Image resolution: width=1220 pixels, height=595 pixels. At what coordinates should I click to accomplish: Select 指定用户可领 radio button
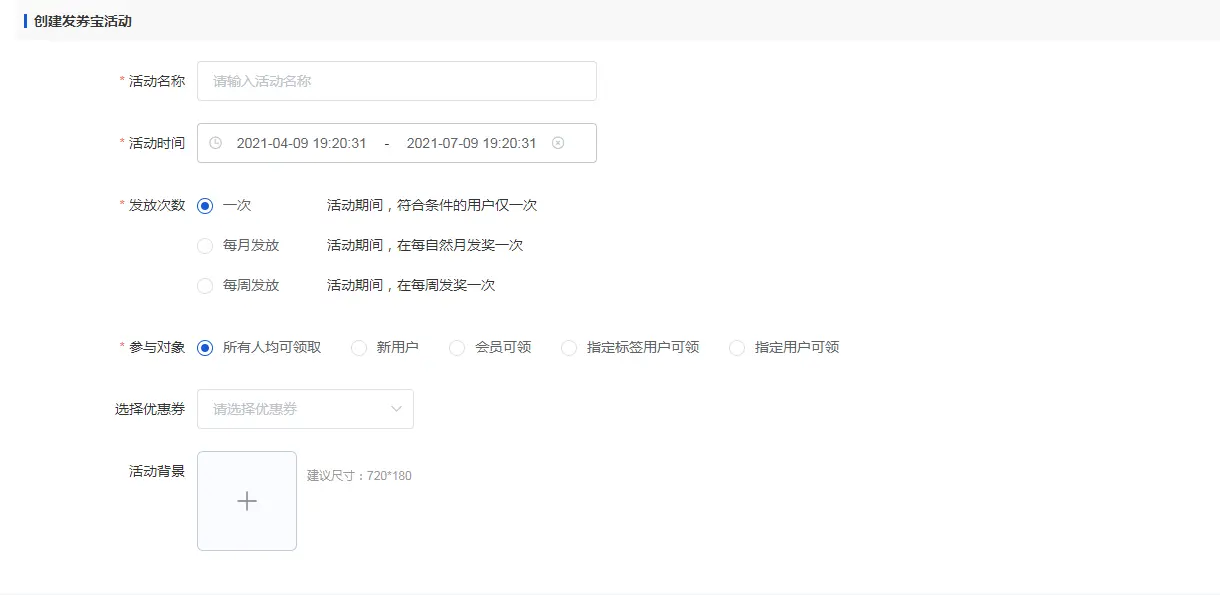[x=737, y=348]
